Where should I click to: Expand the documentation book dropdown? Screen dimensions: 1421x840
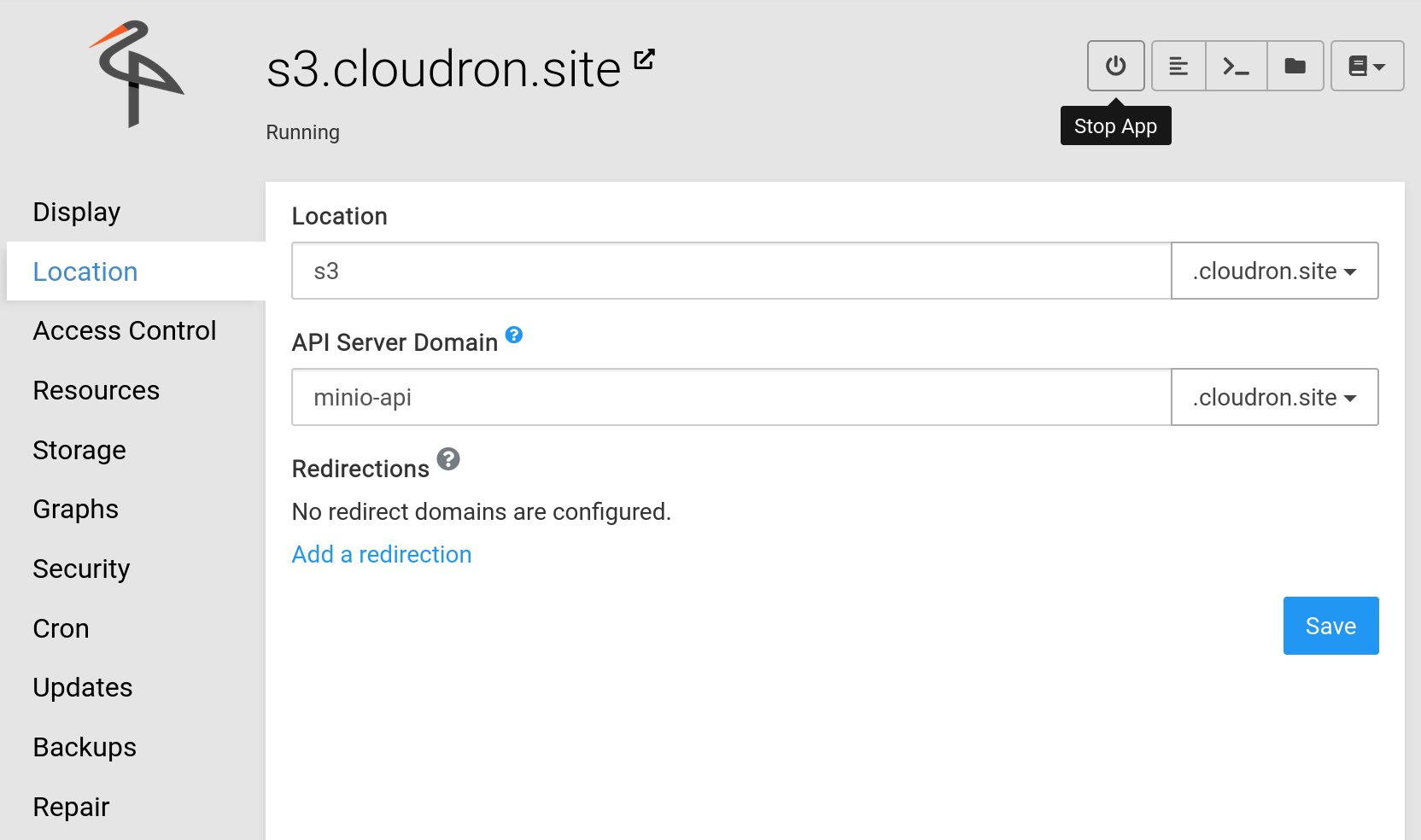tap(1366, 66)
